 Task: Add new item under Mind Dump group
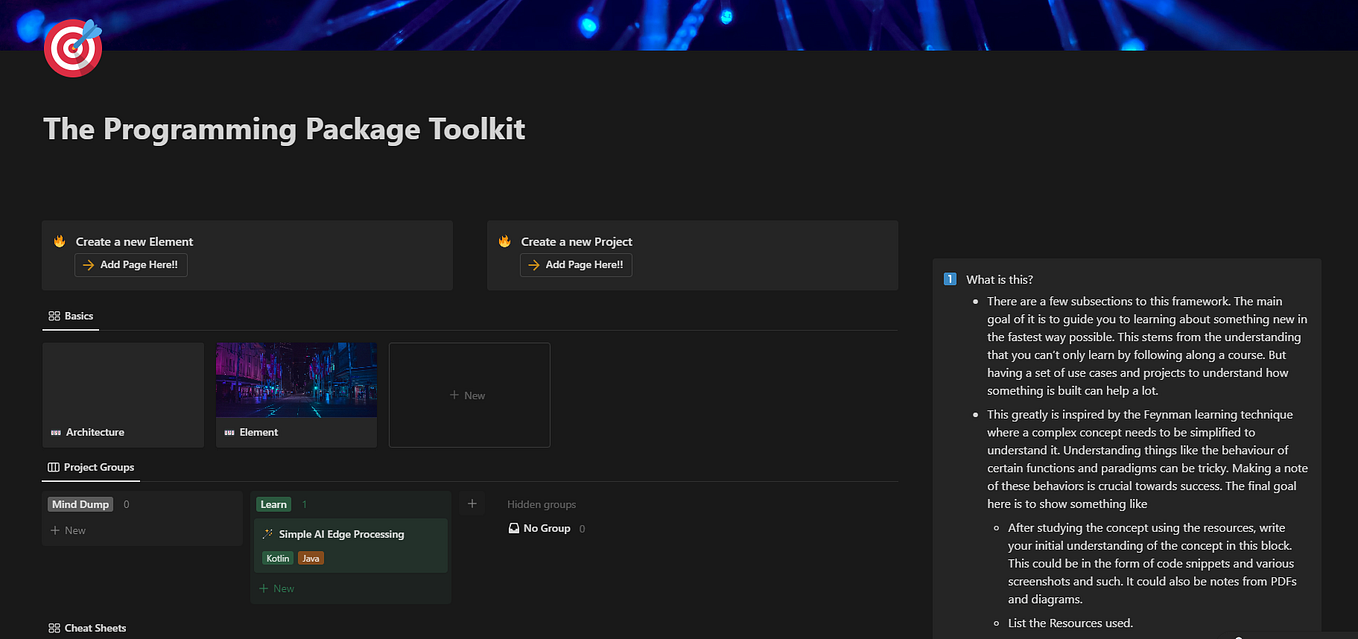pos(69,530)
